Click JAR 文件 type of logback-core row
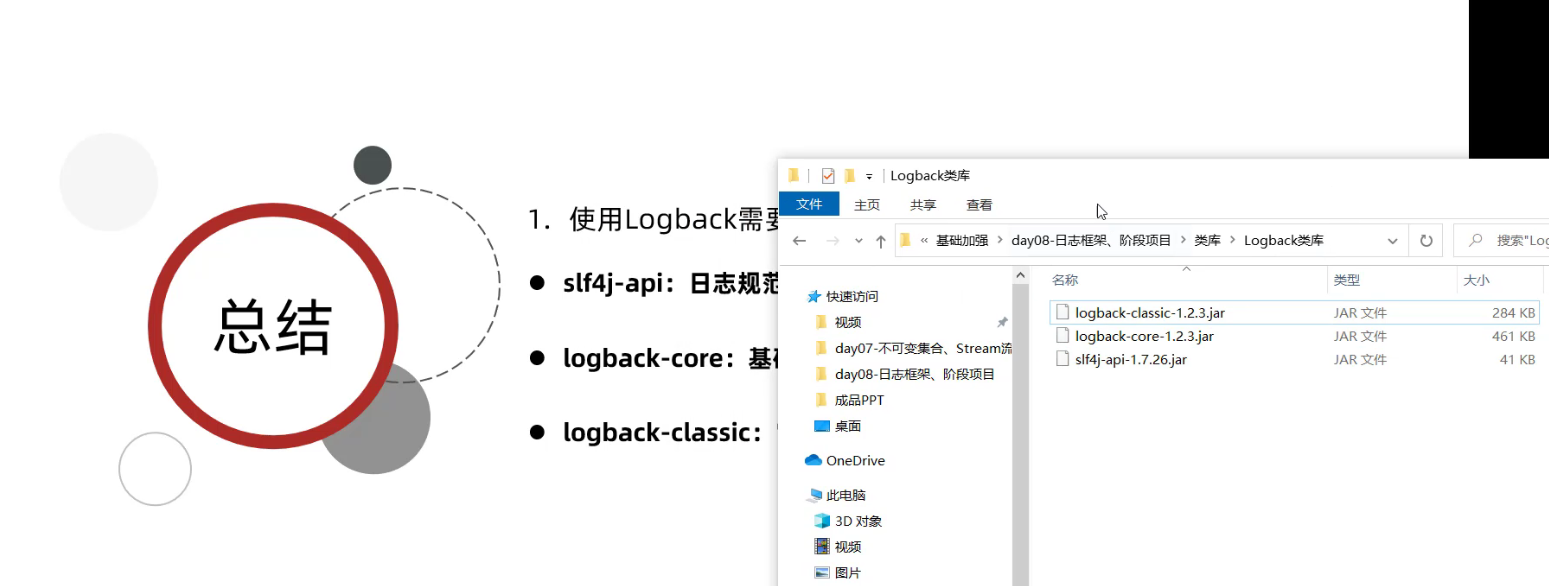Image resolution: width=1549 pixels, height=586 pixels. [1360, 336]
